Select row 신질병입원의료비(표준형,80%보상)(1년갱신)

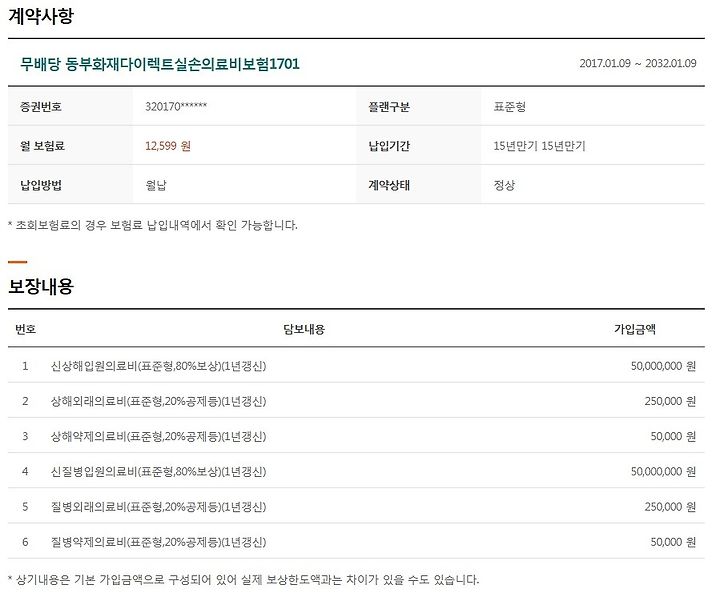356,471
